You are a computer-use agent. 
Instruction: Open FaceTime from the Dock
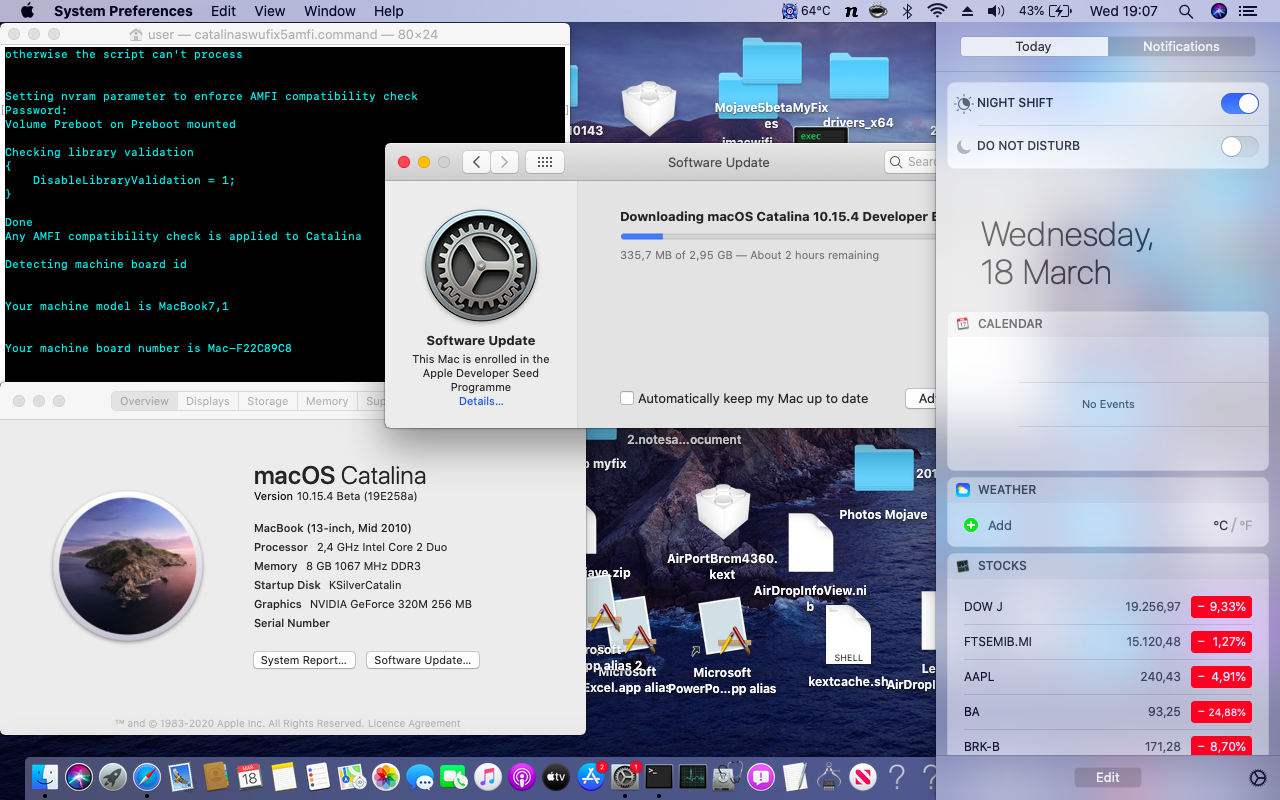454,776
